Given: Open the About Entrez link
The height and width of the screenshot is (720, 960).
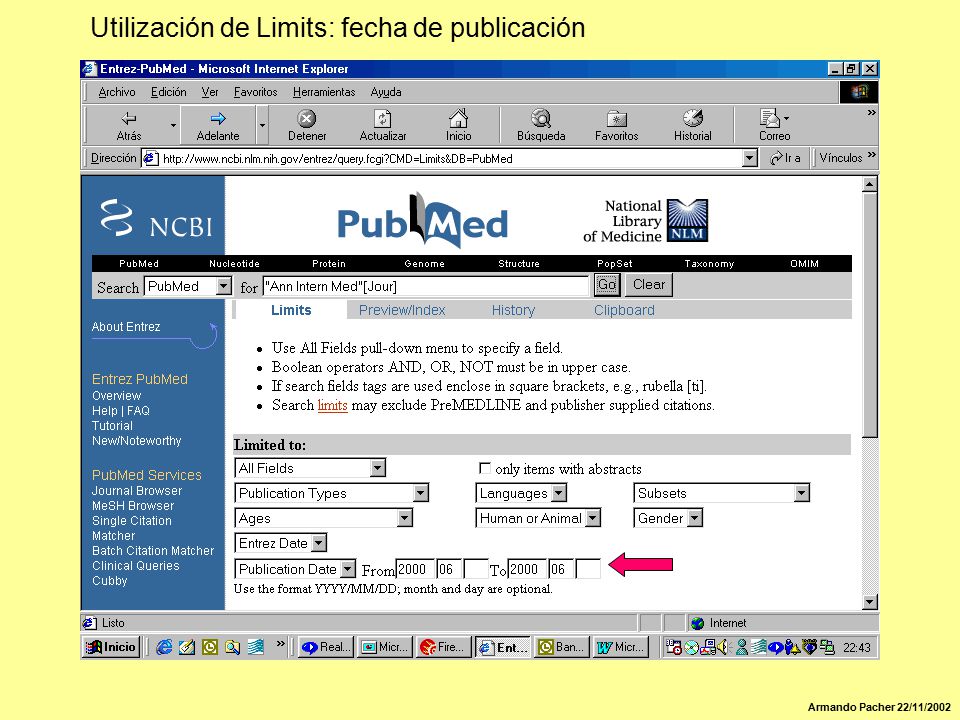Looking at the screenshot, I should tap(126, 327).
